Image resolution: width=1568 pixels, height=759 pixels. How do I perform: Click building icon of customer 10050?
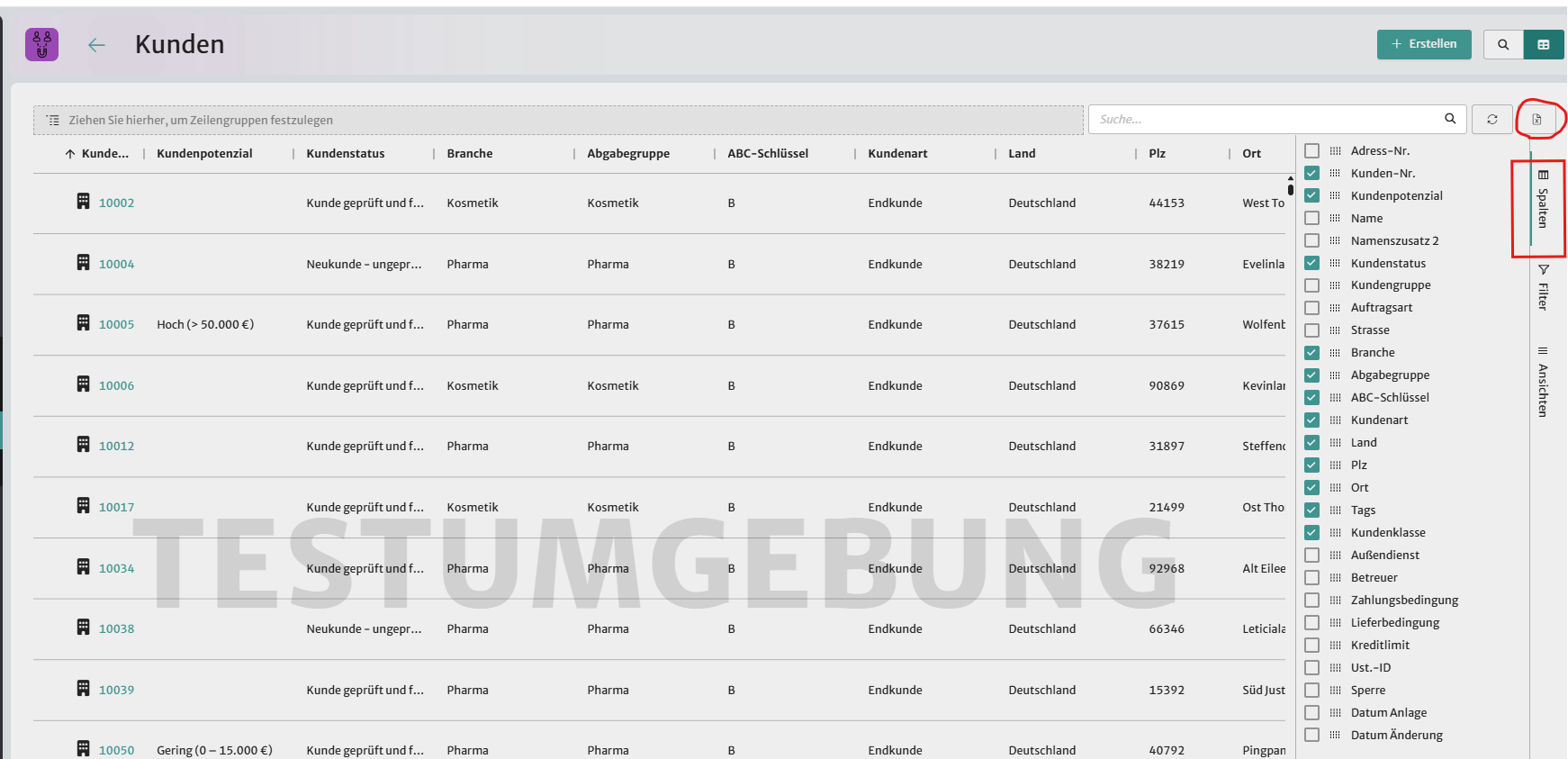83,748
